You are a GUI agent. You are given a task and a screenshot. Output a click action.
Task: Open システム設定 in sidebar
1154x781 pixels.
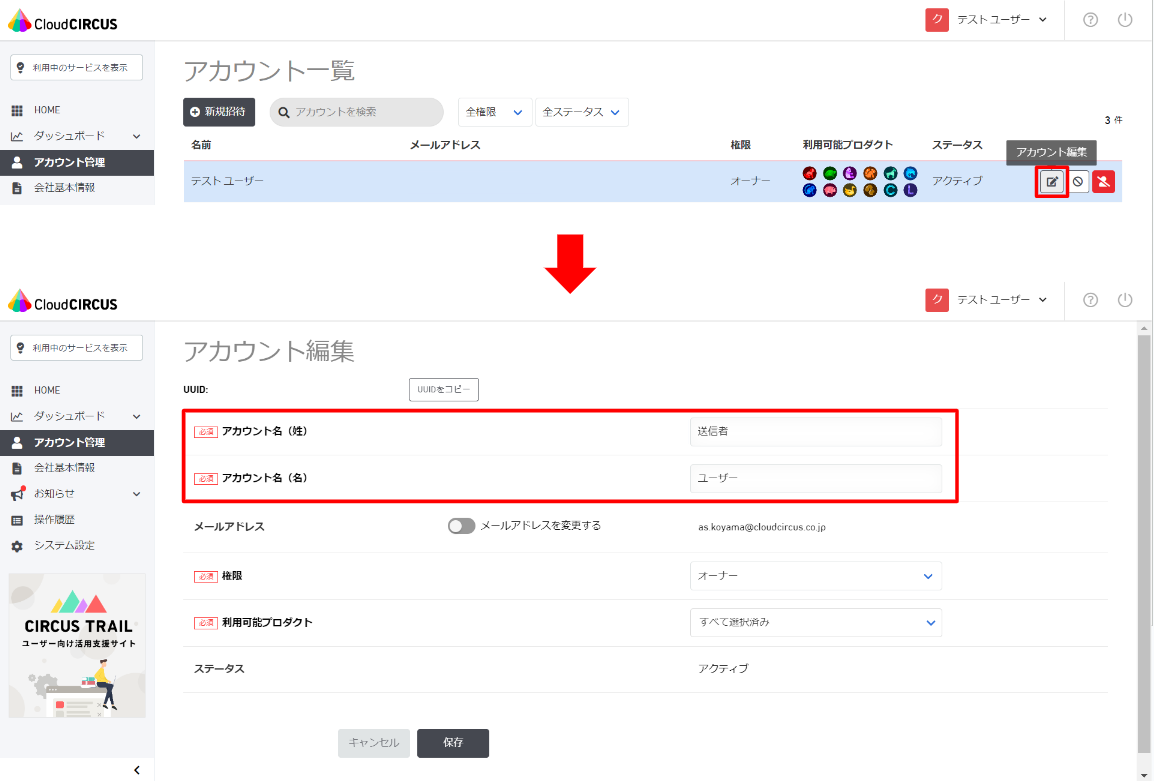pos(77,545)
